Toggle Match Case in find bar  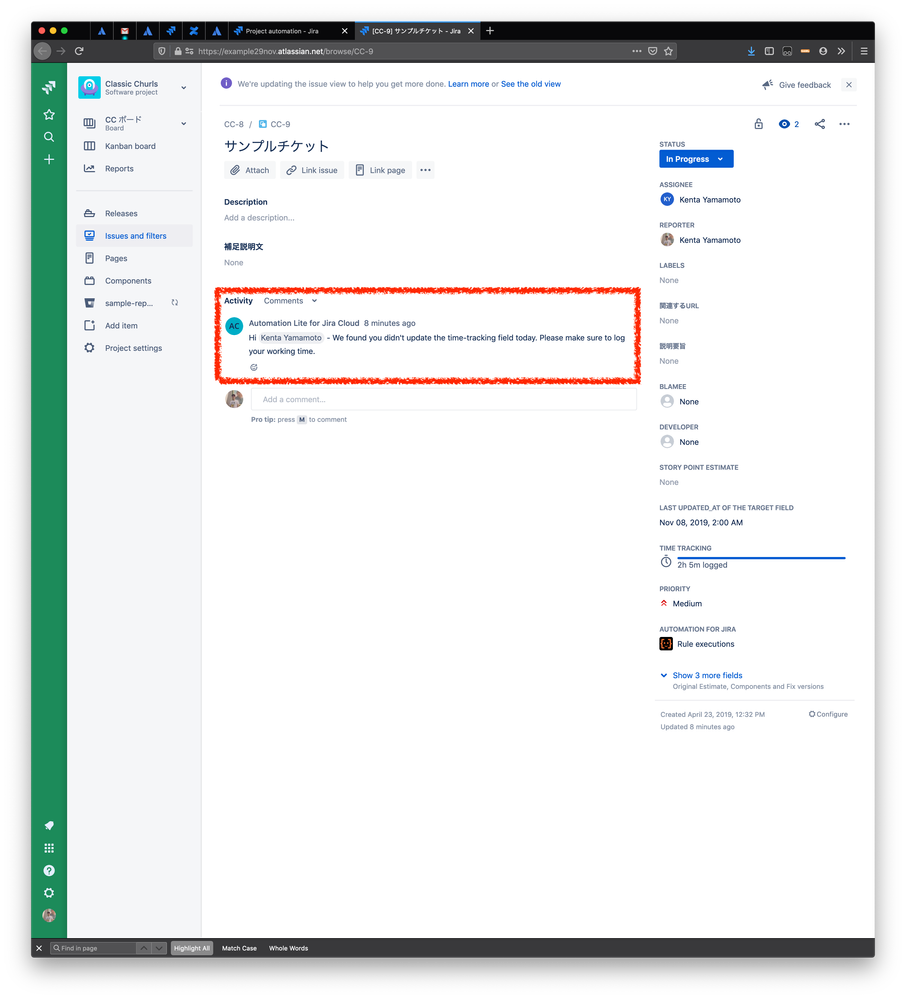240,949
